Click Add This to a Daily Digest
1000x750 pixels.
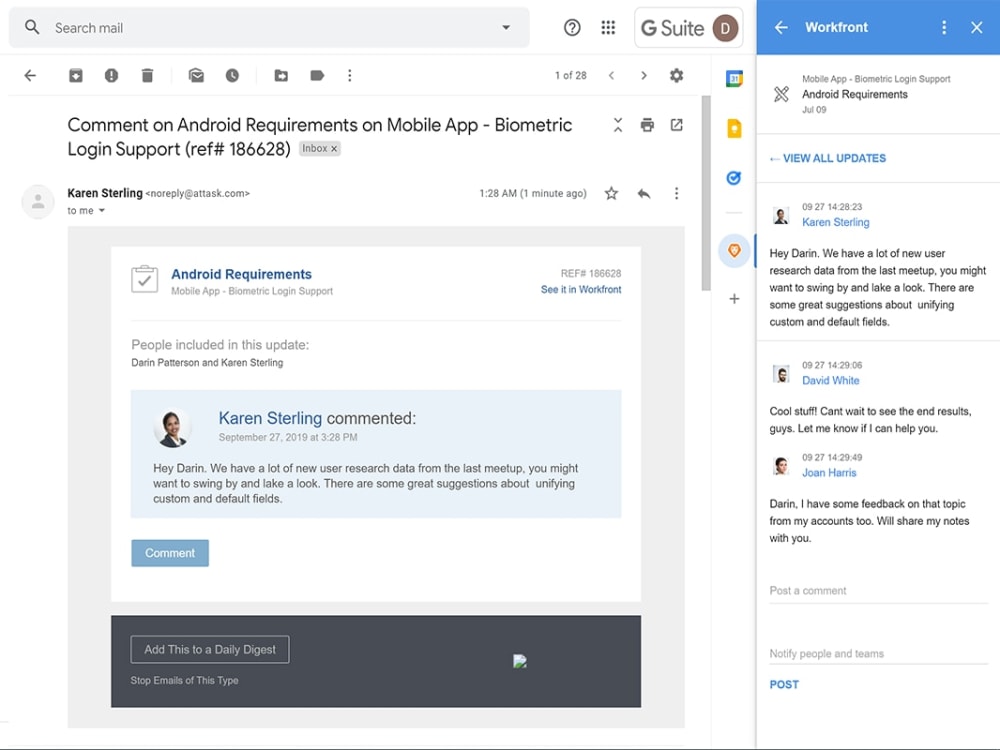pyautogui.click(x=210, y=649)
